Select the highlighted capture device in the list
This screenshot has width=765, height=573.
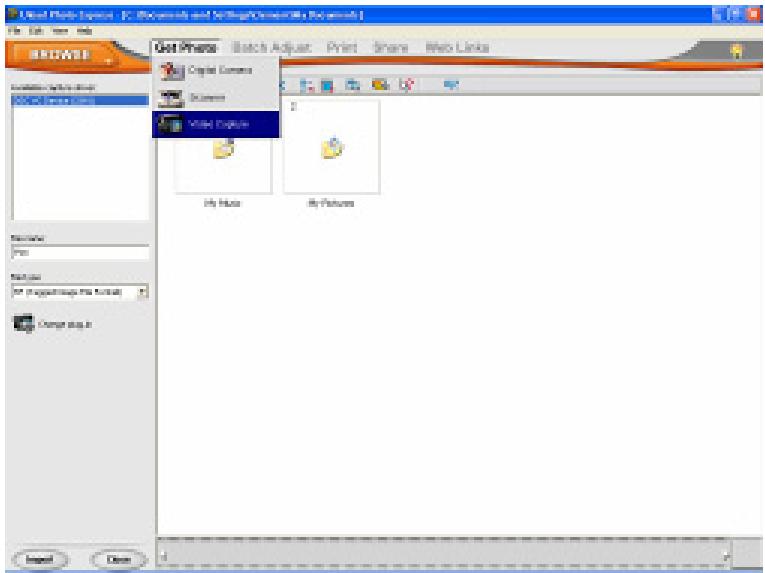click(80, 101)
